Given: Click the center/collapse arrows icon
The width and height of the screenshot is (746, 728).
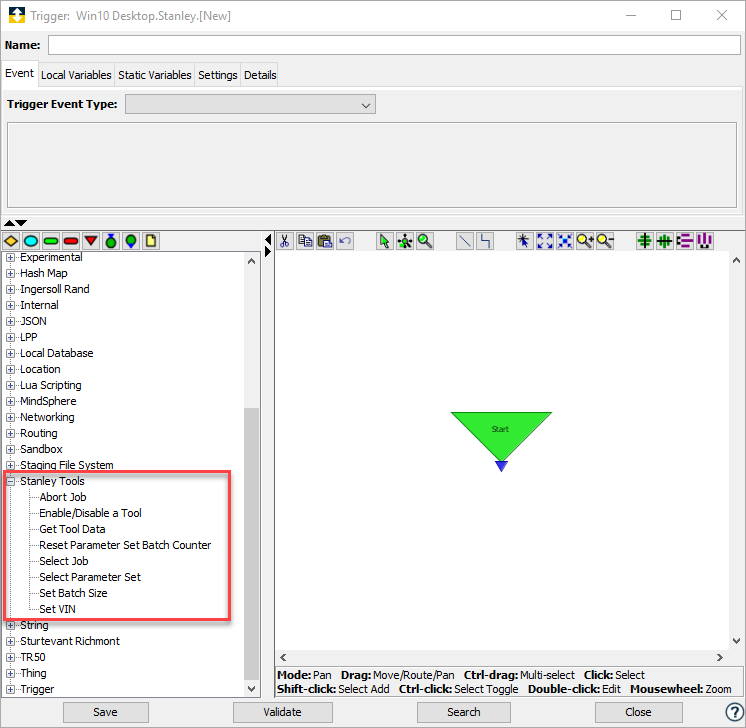Looking at the screenshot, I should click(565, 241).
